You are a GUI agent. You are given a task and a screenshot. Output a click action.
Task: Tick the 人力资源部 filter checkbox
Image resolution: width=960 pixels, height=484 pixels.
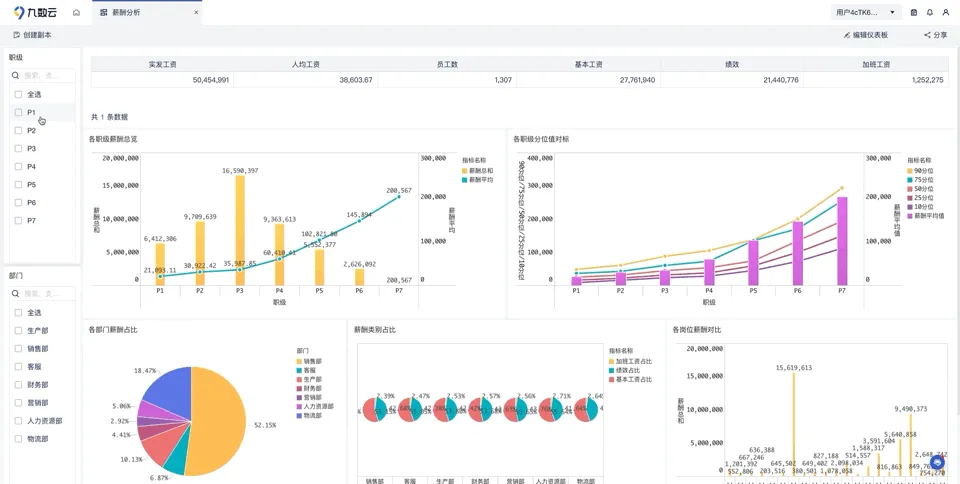pyautogui.click(x=18, y=421)
